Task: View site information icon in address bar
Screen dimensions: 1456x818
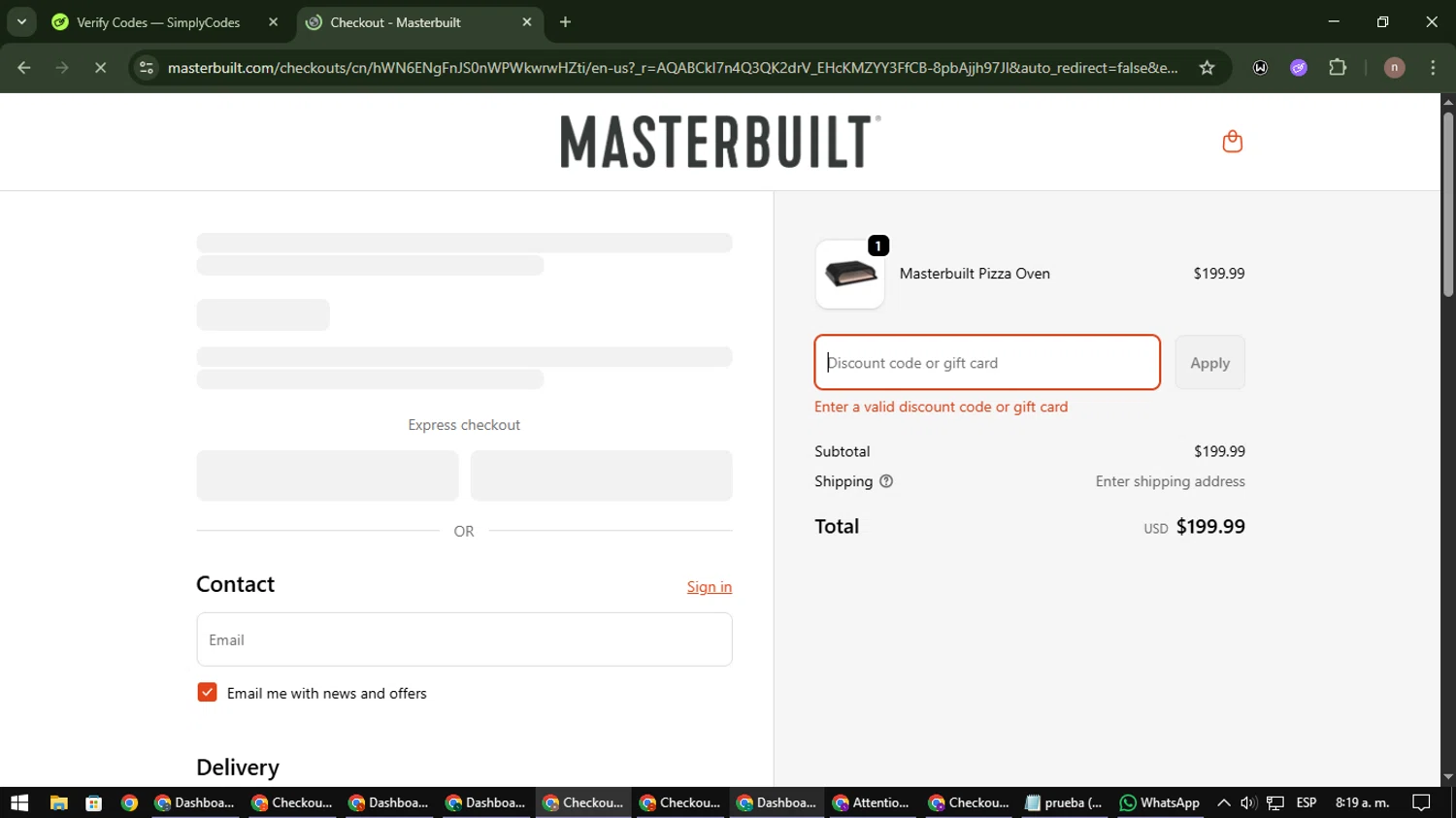Action: coord(147,67)
